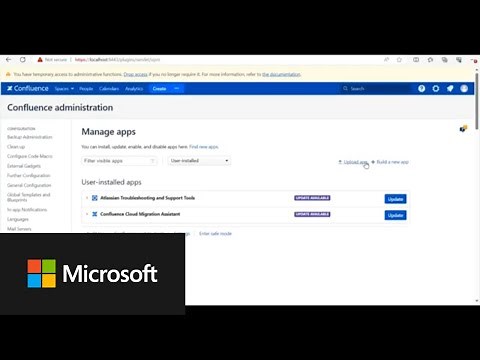This screenshot has height=360, width=480.
Task: Click the browser read aloud icon
Action: point(386,60)
